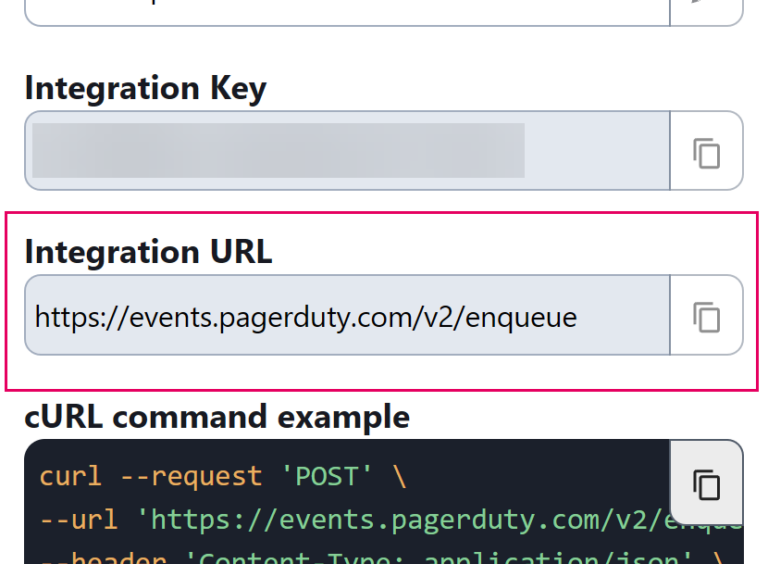Copy the cURL command example
Viewport: 768px width, 564px height.
pyautogui.click(x=706, y=483)
